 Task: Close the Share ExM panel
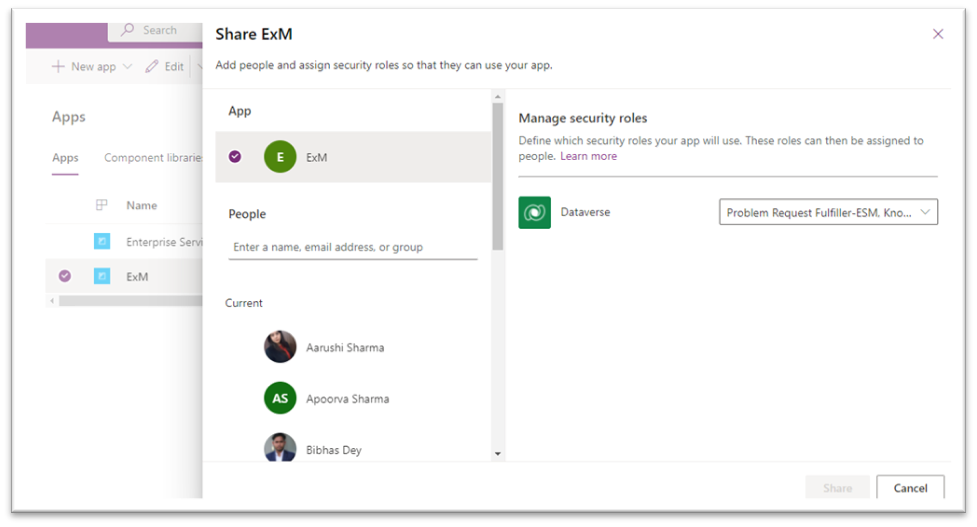(x=938, y=34)
